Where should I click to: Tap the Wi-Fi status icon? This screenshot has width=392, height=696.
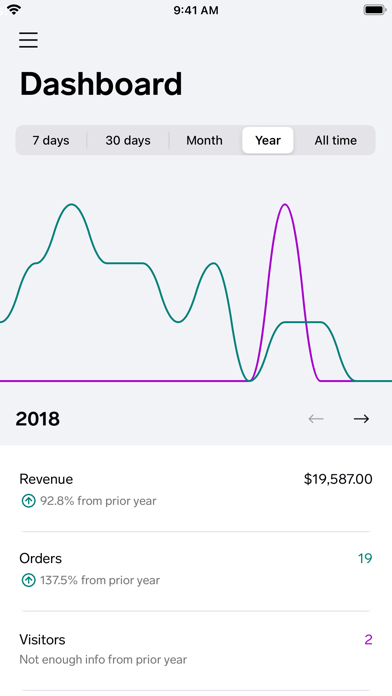coord(14,10)
